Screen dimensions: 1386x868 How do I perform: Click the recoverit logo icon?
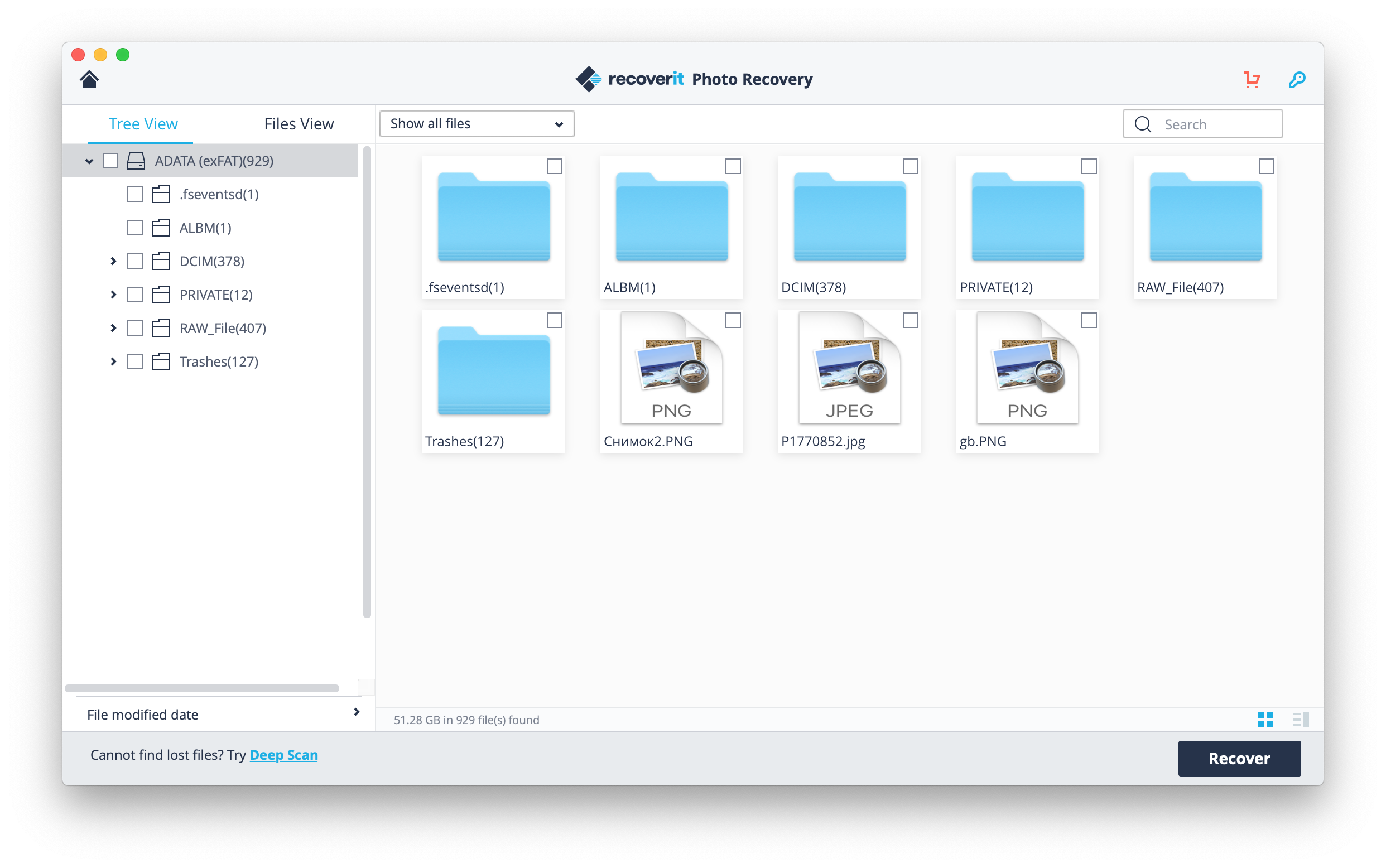click(589, 79)
